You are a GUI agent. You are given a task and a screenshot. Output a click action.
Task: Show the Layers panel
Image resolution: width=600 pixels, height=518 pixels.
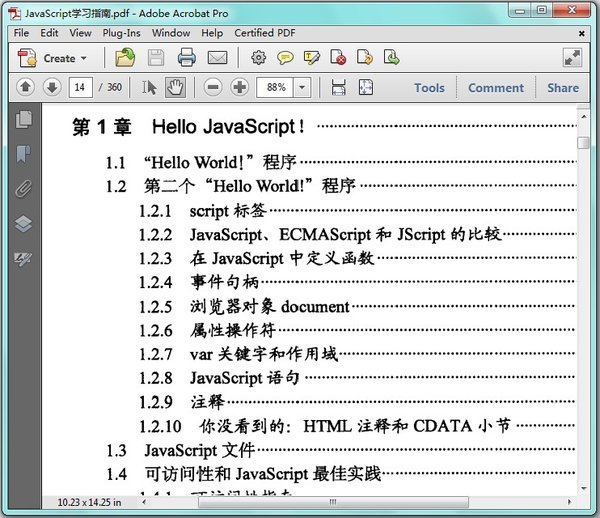coord(24,224)
